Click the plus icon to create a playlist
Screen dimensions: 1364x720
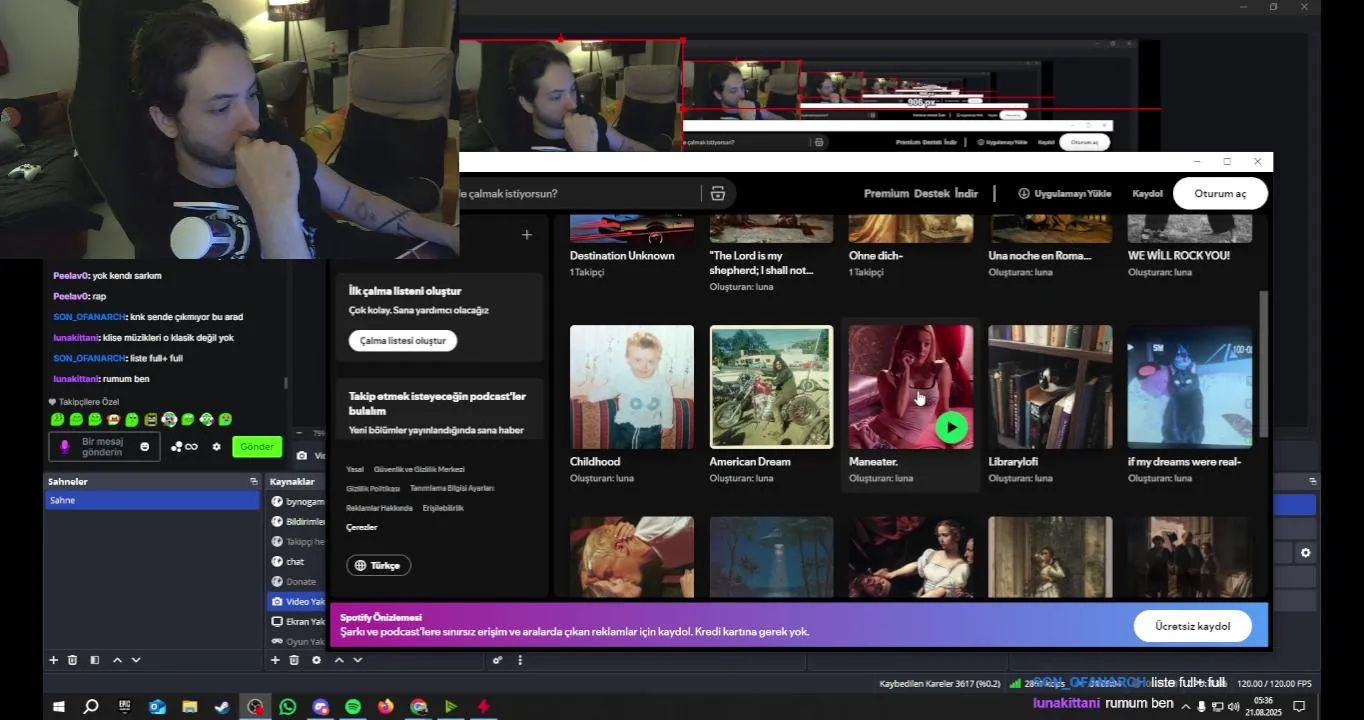coord(527,235)
